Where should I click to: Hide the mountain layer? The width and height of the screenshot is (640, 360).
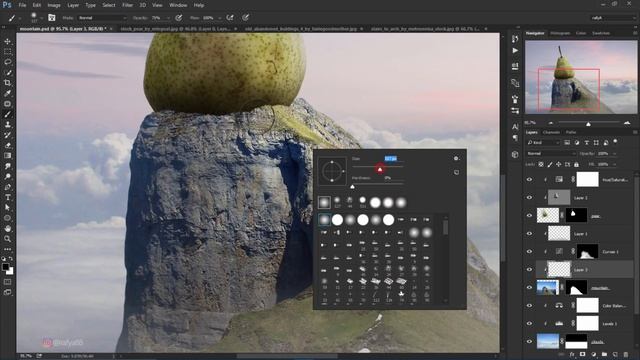(x=529, y=287)
